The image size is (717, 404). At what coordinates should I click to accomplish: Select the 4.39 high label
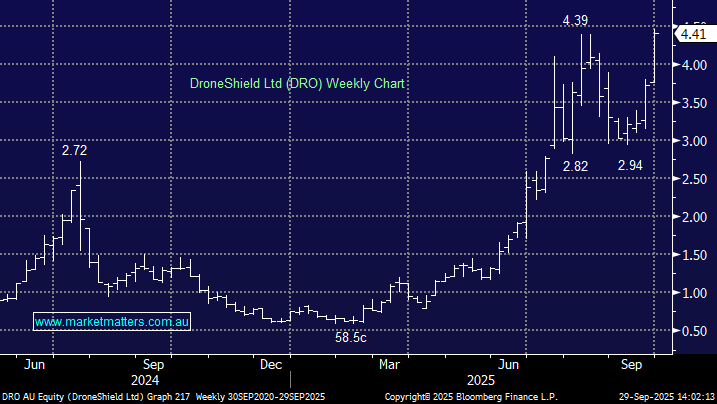(x=575, y=21)
